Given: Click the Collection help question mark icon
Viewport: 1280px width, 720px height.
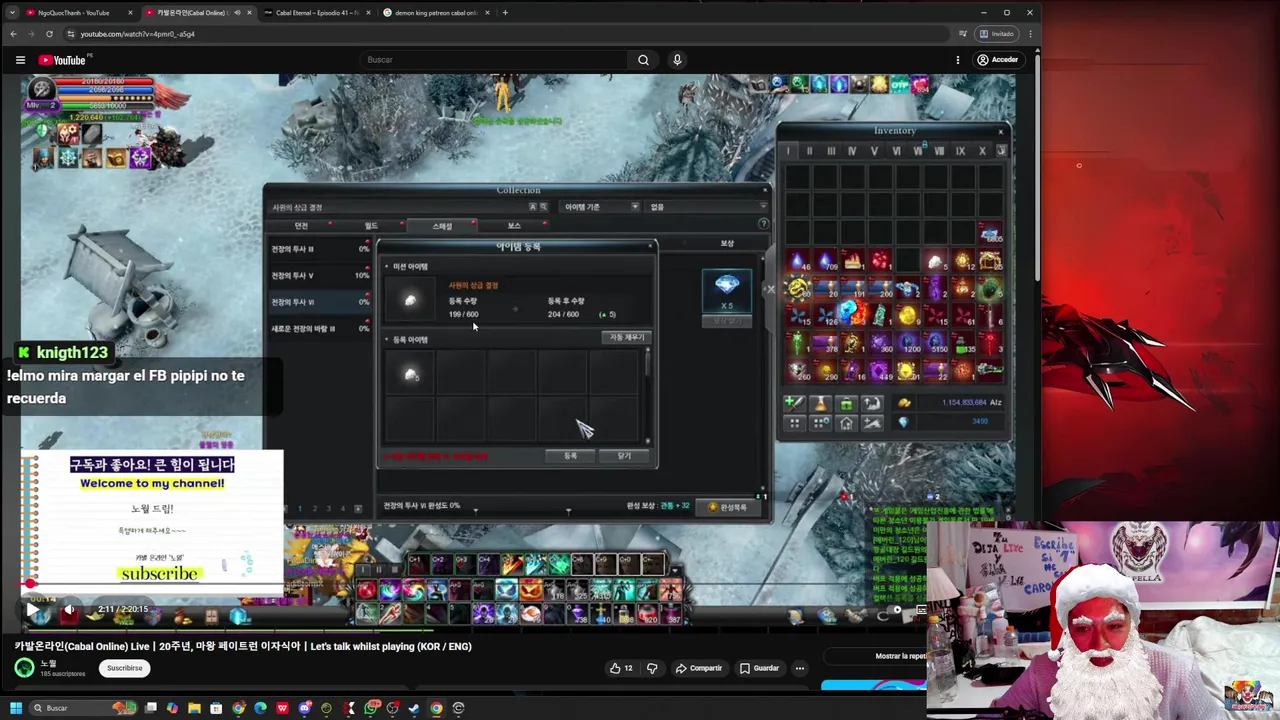Looking at the screenshot, I should (763, 224).
